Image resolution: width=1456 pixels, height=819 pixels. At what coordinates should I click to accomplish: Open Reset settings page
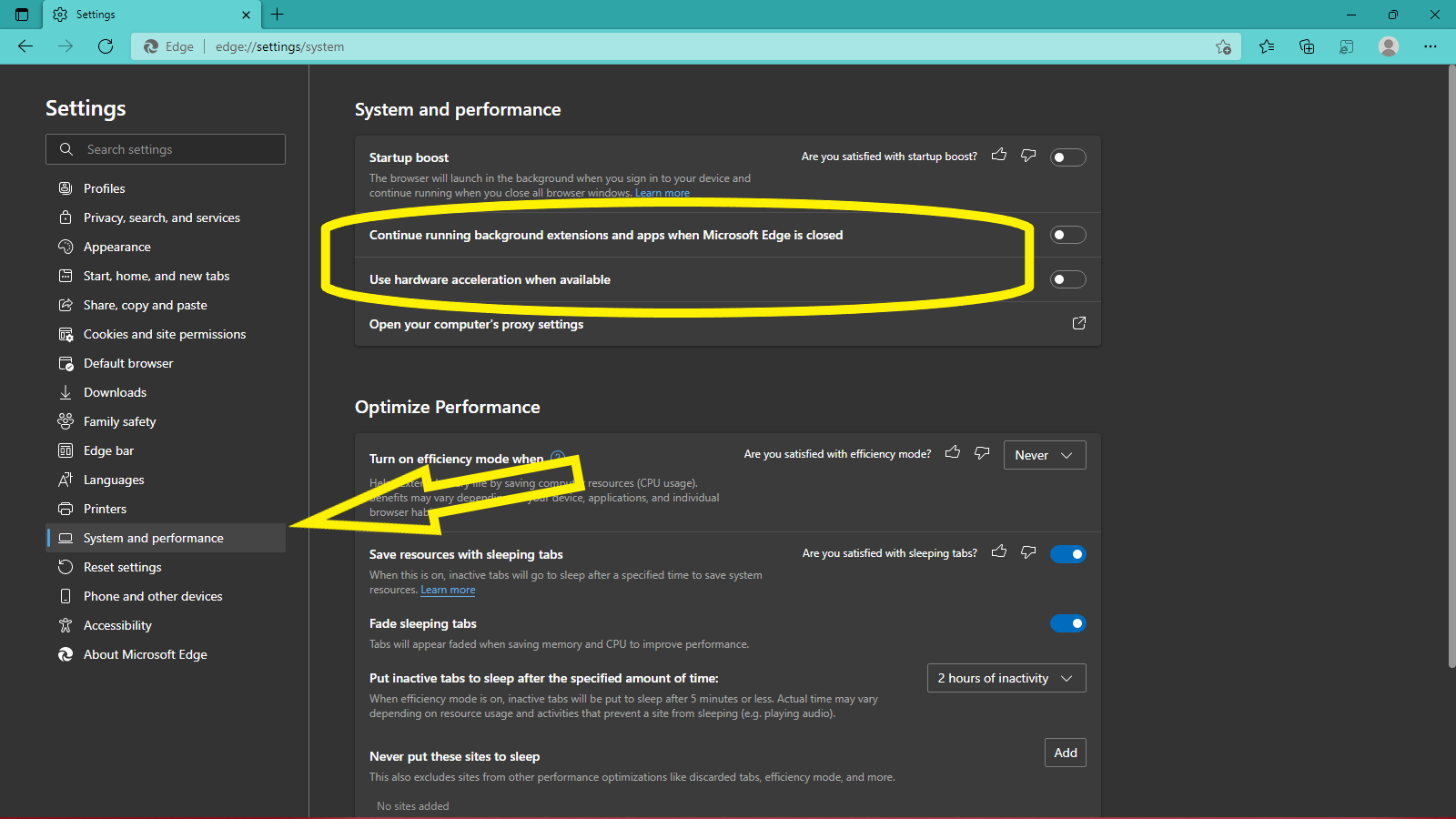point(166,567)
